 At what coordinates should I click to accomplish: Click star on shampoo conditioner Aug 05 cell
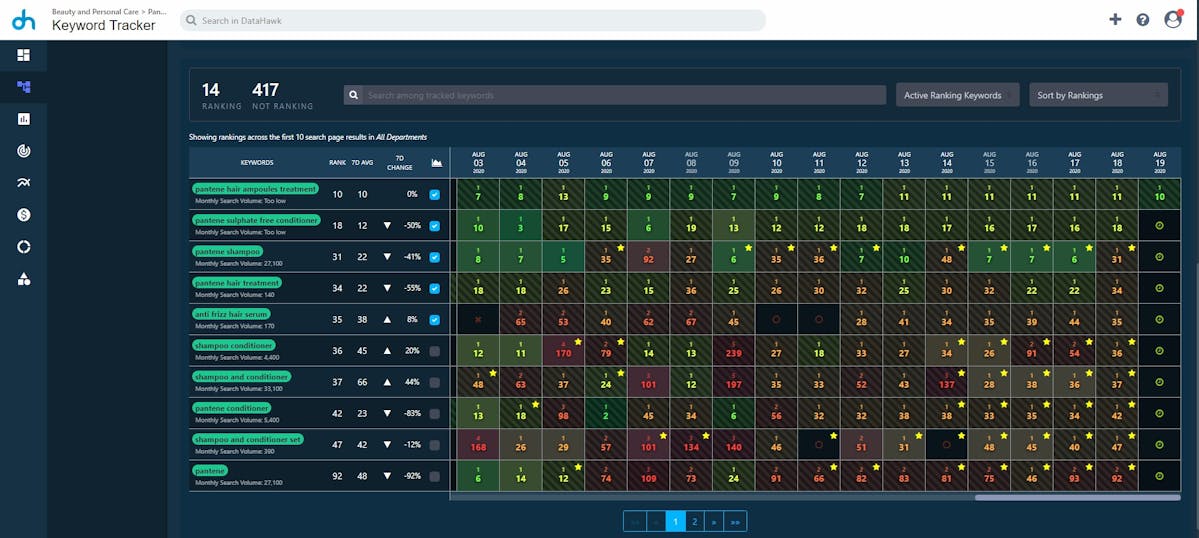(x=577, y=342)
